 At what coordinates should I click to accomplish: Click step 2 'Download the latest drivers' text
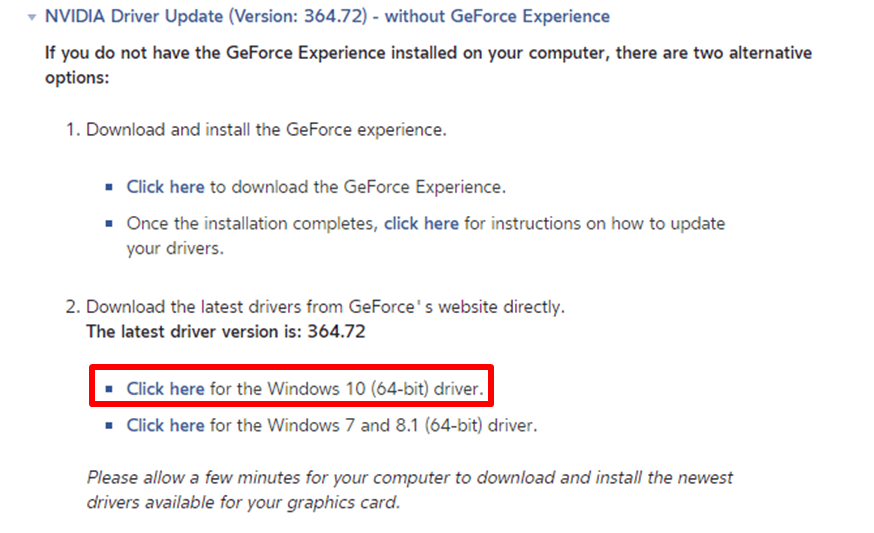tap(330, 306)
